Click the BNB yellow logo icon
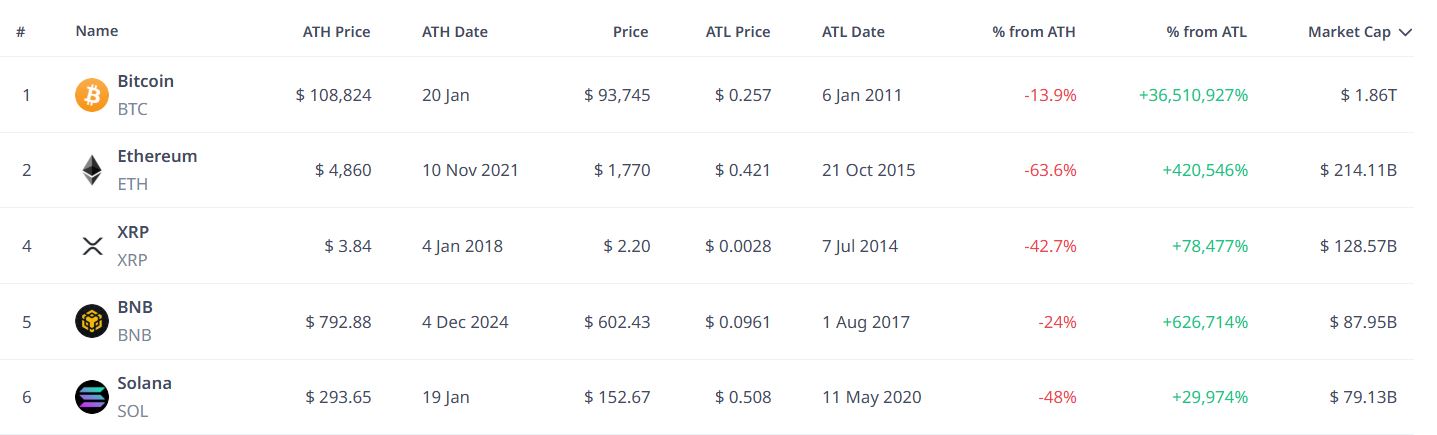1437x435 pixels. click(x=92, y=321)
